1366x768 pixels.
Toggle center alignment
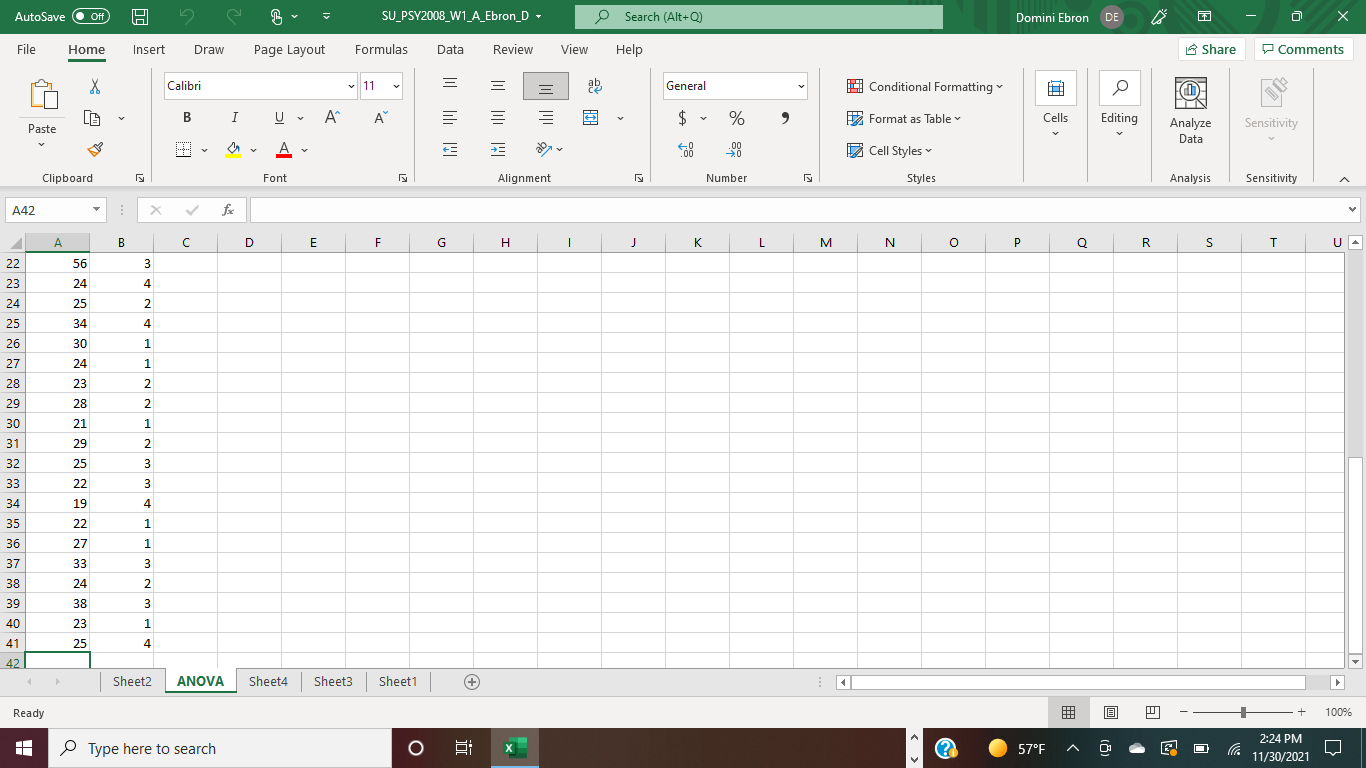point(497,118)
